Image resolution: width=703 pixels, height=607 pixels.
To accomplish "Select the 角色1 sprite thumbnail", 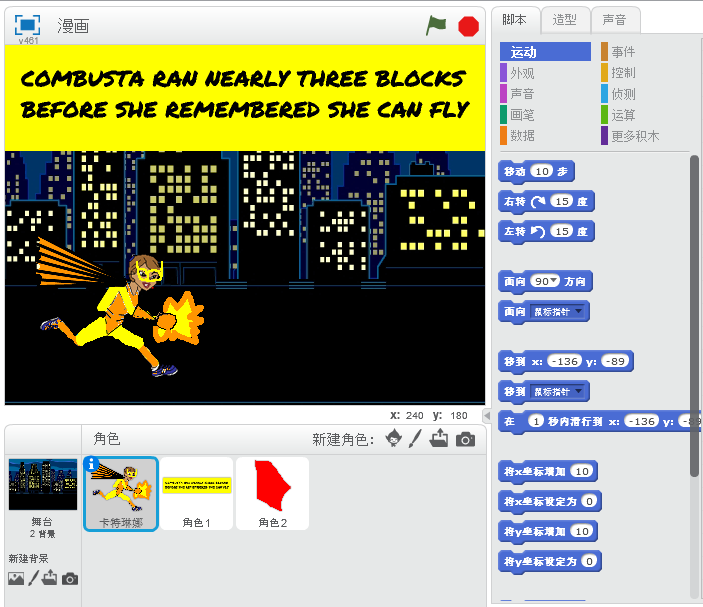I will coord(196,494).
